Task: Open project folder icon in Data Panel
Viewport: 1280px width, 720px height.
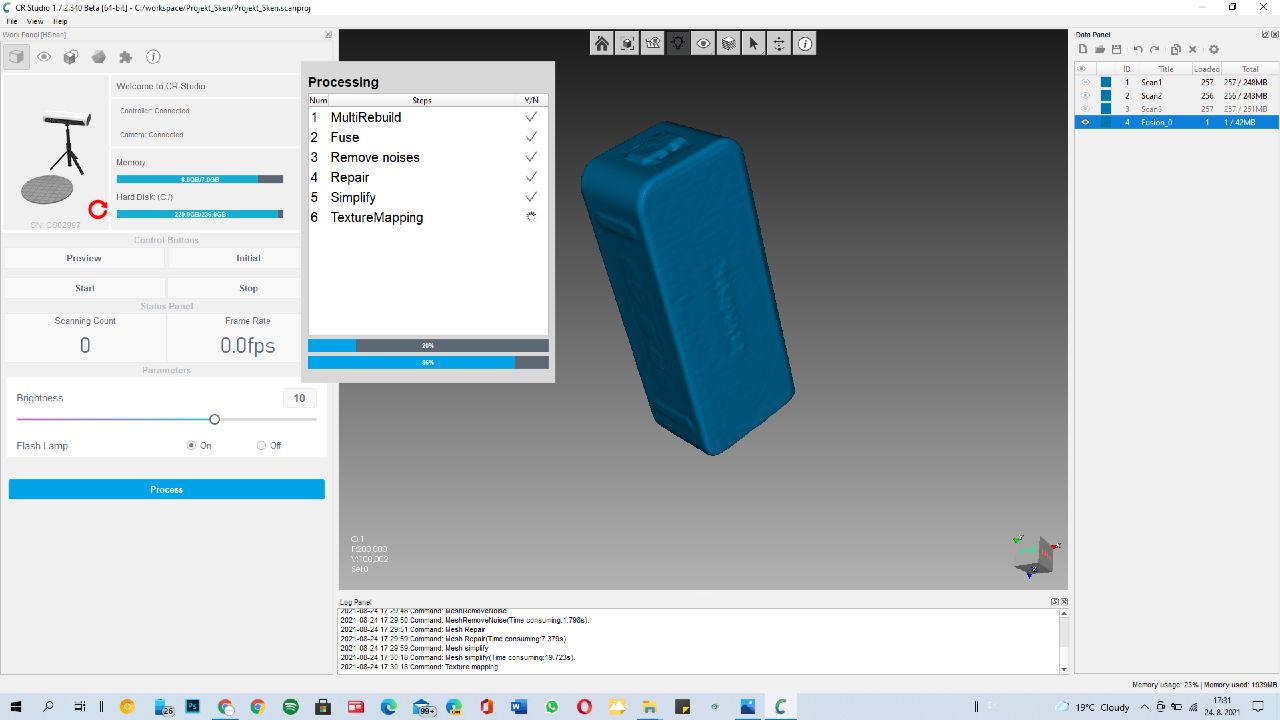Action: tap(1100, 49)
